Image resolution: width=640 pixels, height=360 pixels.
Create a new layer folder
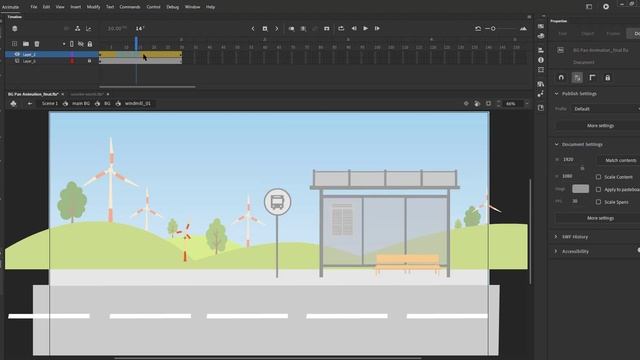click(26, 44)
